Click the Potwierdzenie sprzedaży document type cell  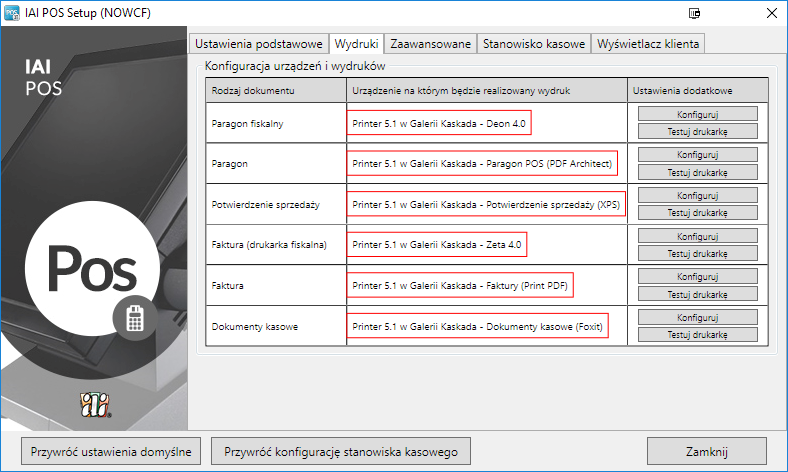point(276,205)
